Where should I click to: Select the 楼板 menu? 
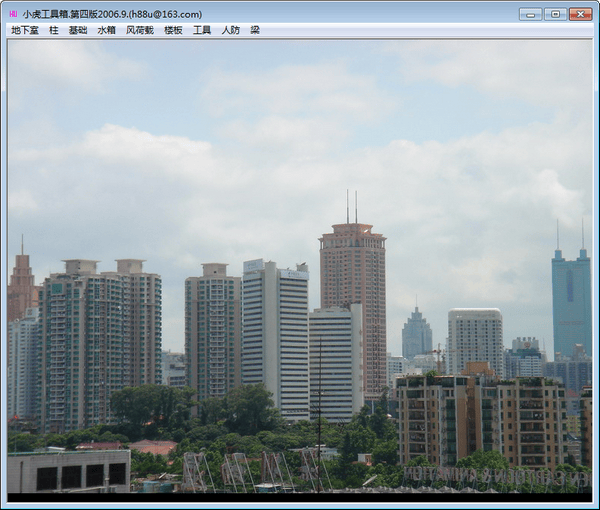point(174,30)
